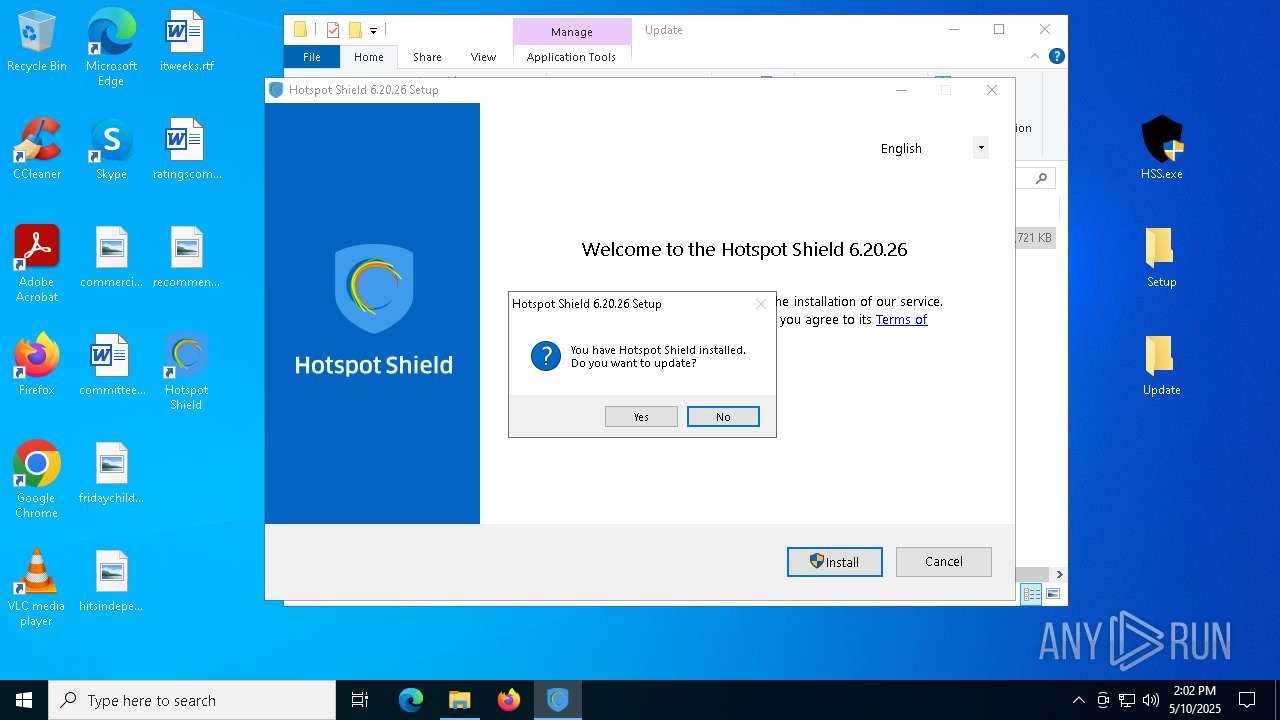Viewport: 1280px width, 720px height.
Task: Switch to the Share ribbon tab
Action: click(x=427, y=57)
